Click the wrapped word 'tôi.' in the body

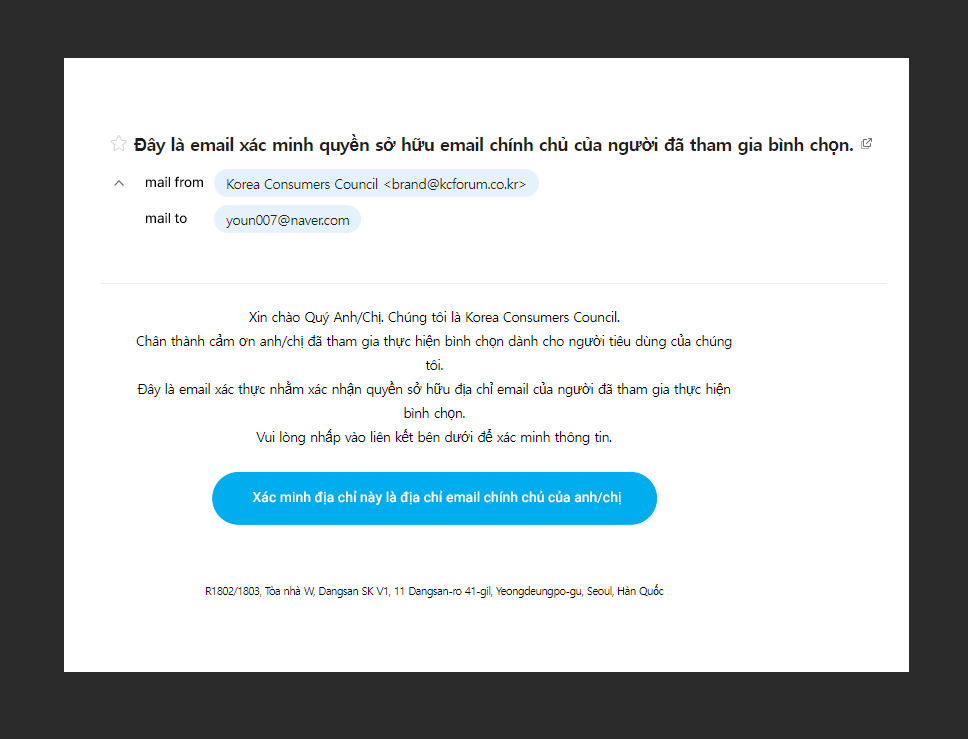click(x=434, y=365)
